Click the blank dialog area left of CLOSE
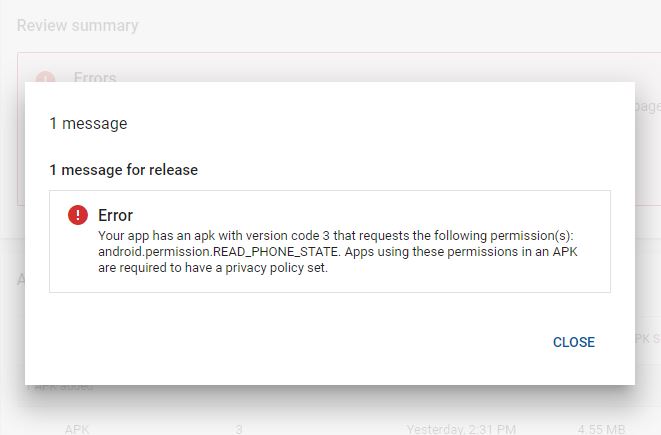The height and width of the screenshot is (435, 661). (300, 342)
